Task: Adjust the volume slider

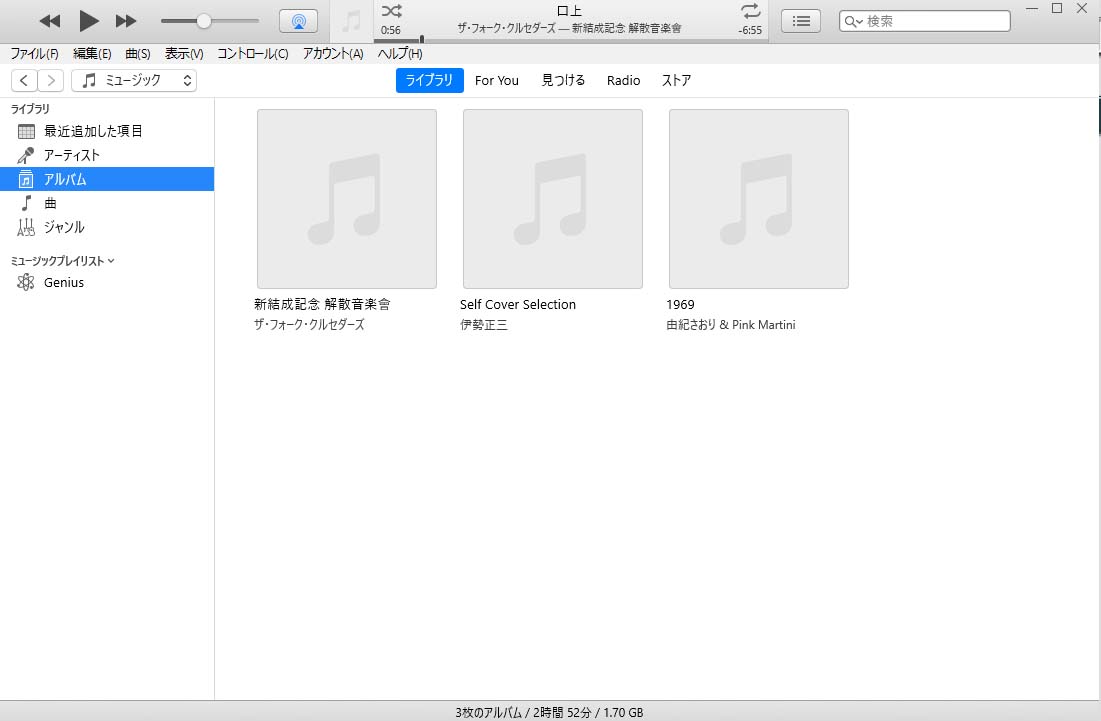Action: [204, 21]
